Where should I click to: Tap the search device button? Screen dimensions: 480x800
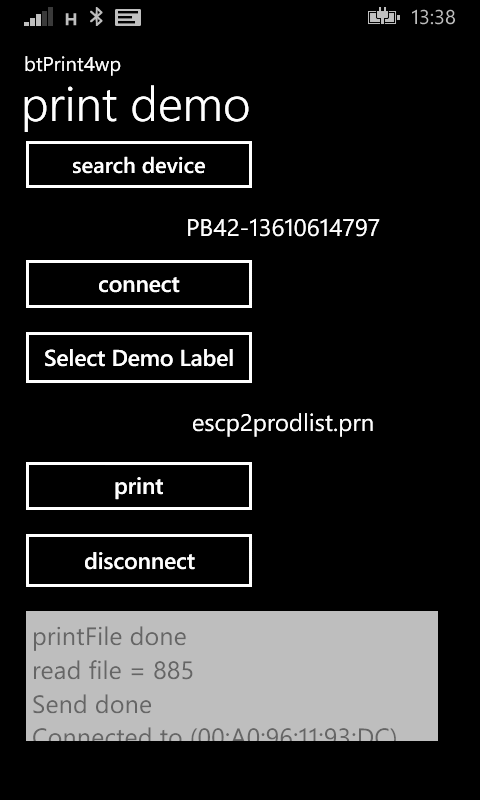click(139, 165)
